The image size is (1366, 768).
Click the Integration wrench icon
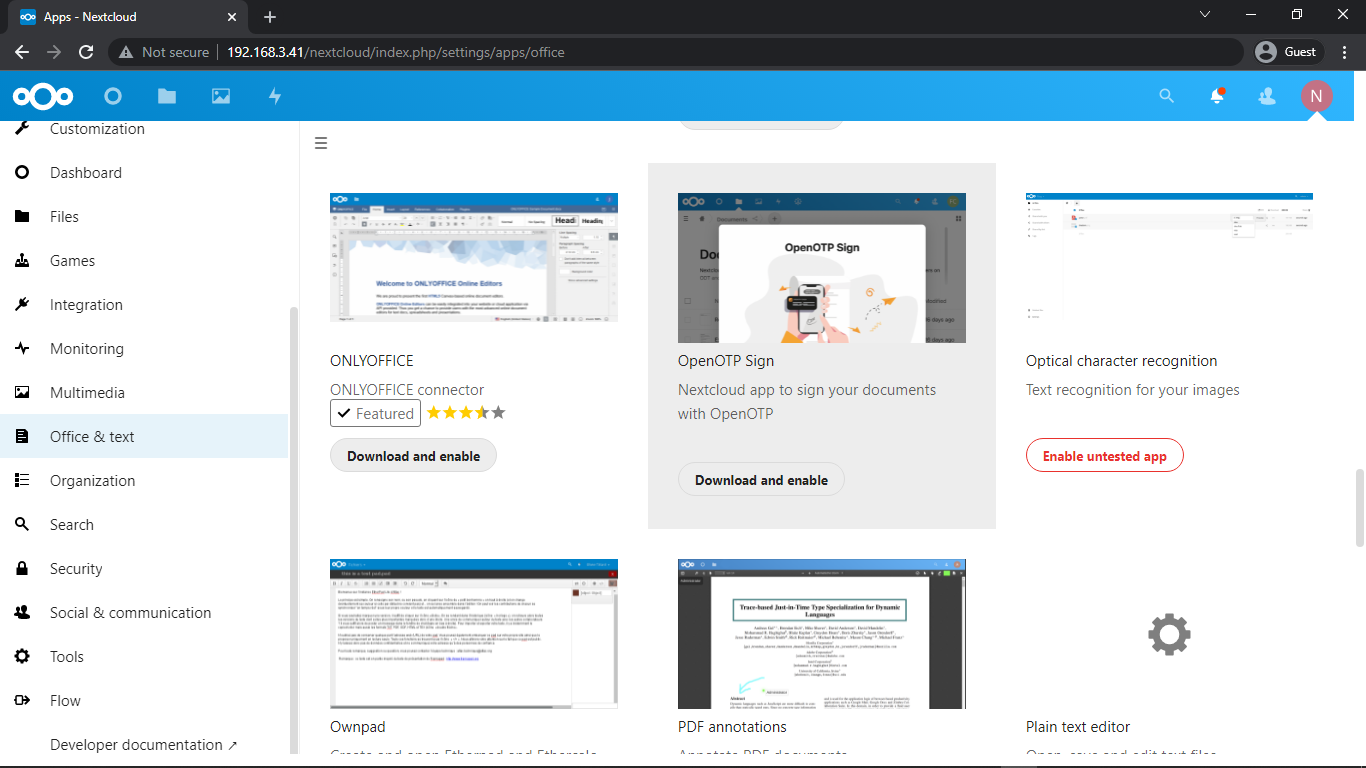click(22, 305)
